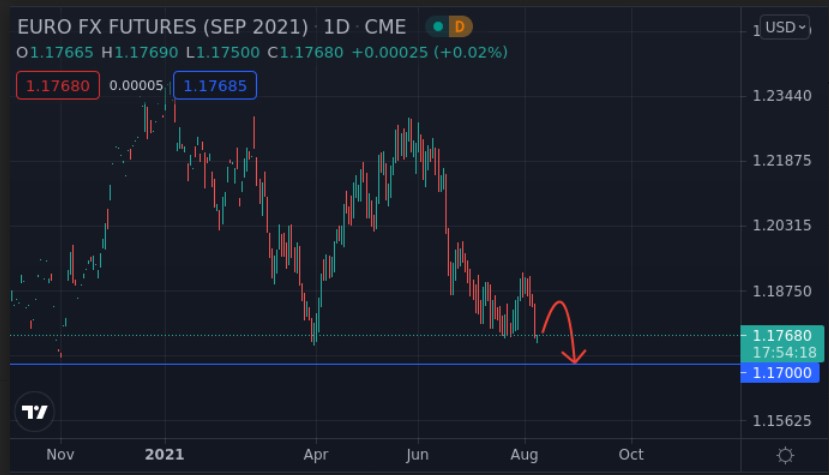Open chart settings gear icon
The width and height of the screenshot is (829, 475).
pos(786,455)
